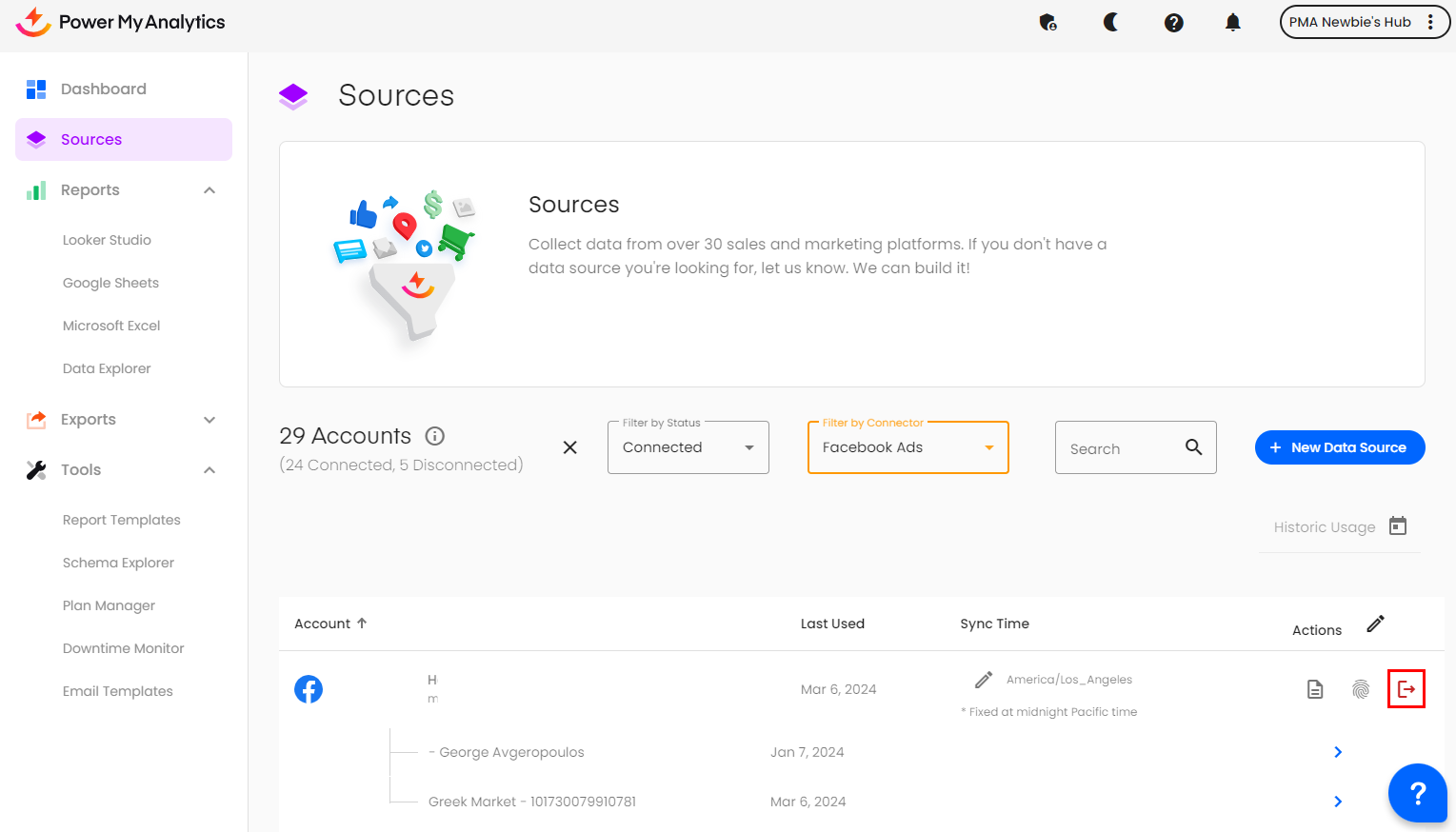The height and width of the screenshot is (832, 1456).
Task: Collapse the Reports menu section
Action: [209, 190]
